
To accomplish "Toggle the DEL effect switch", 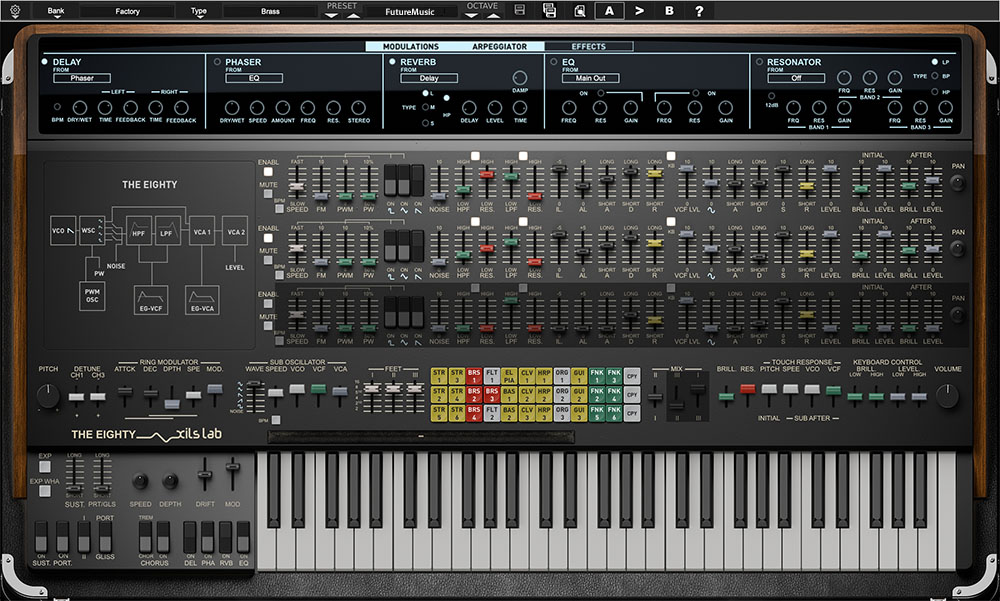I will click(x=190, y=537).
